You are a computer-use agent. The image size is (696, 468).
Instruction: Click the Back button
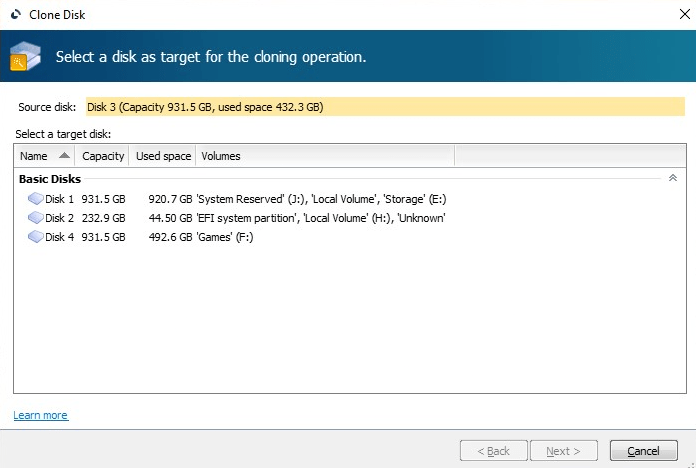tap(494, 451)
